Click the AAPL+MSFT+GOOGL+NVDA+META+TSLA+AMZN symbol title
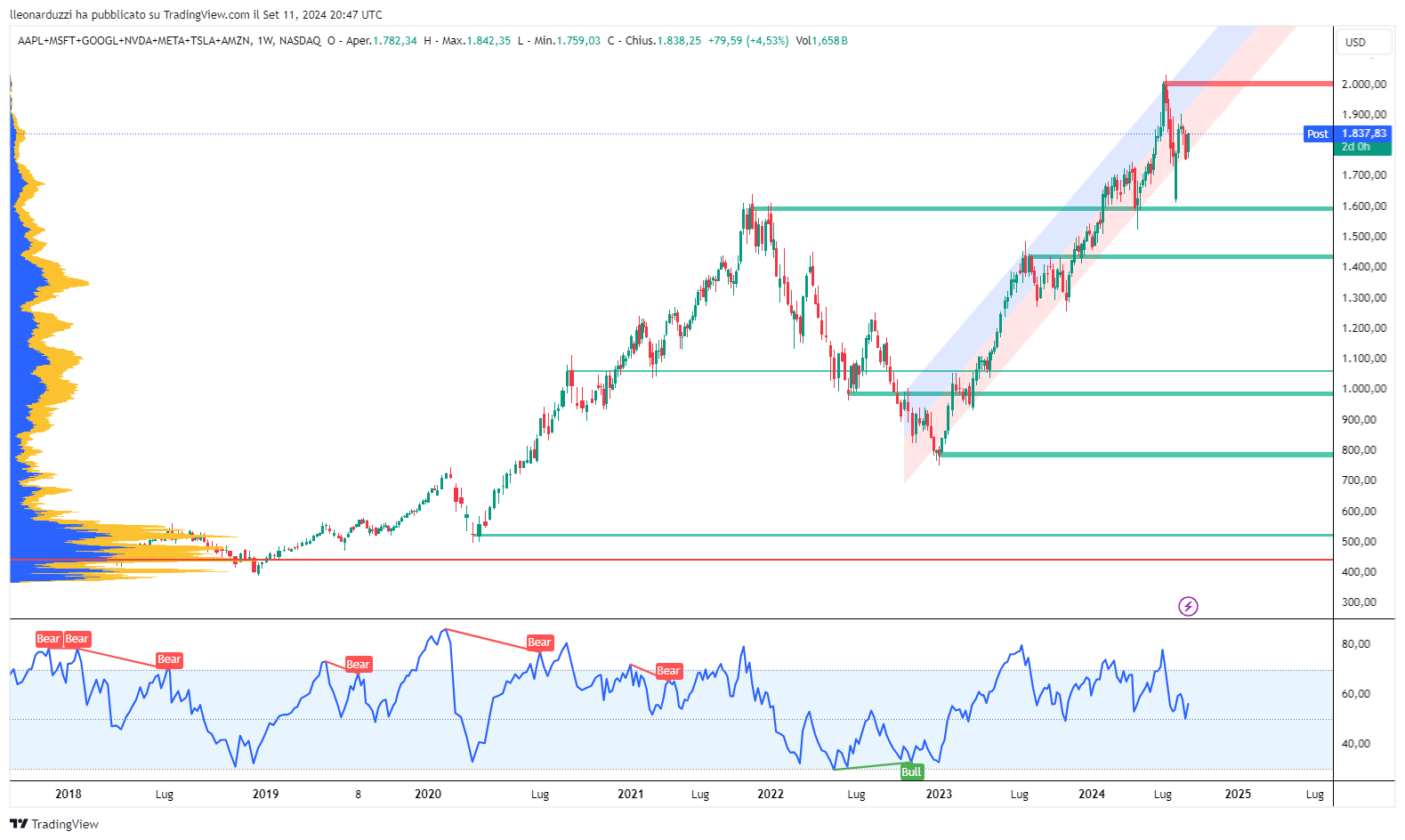1405x840 pixels. pyautogui.click(x=133, y=41)
